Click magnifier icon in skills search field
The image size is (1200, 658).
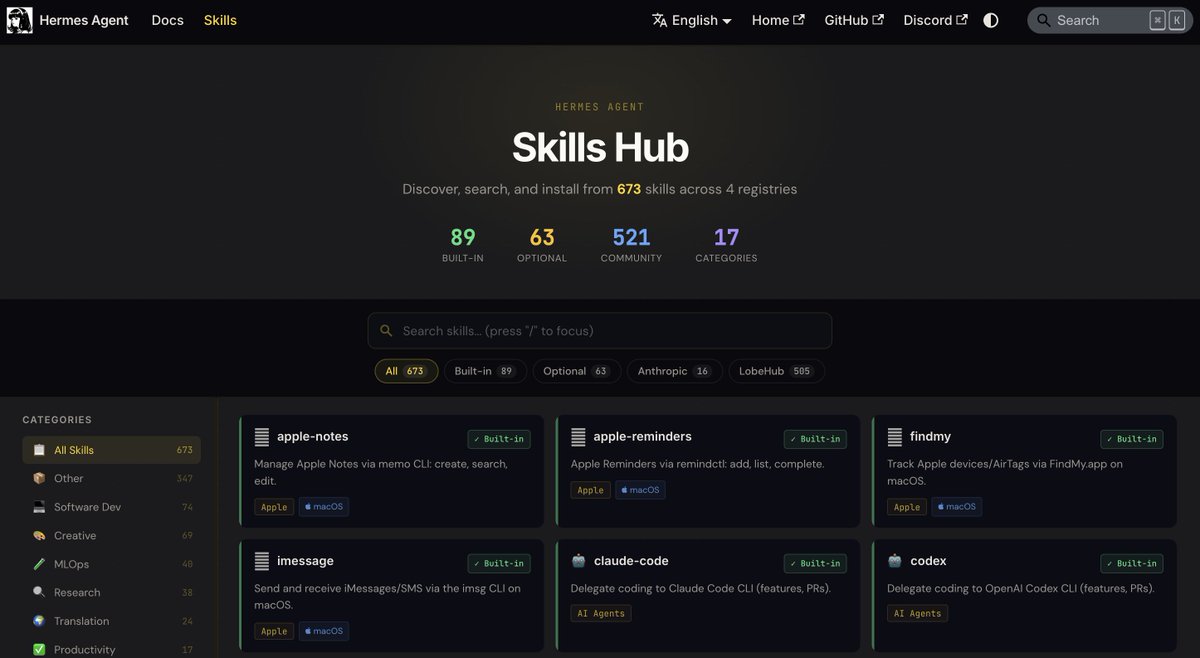click(387, 331)
